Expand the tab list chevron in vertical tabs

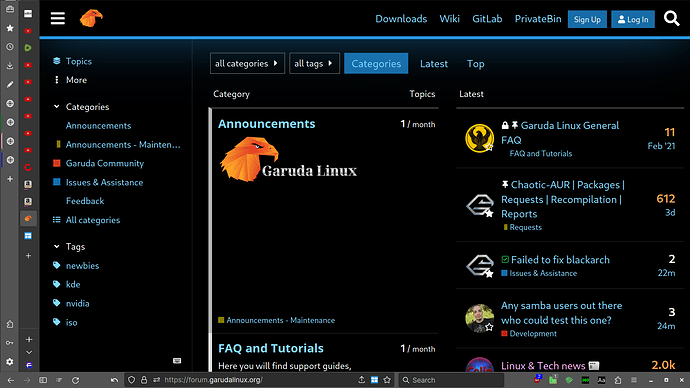pos(29,352)
